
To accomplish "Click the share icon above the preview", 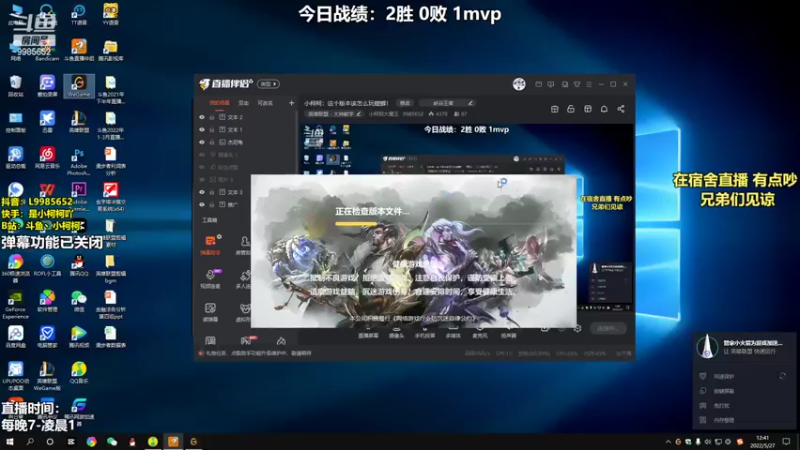I will coord(621,109).
